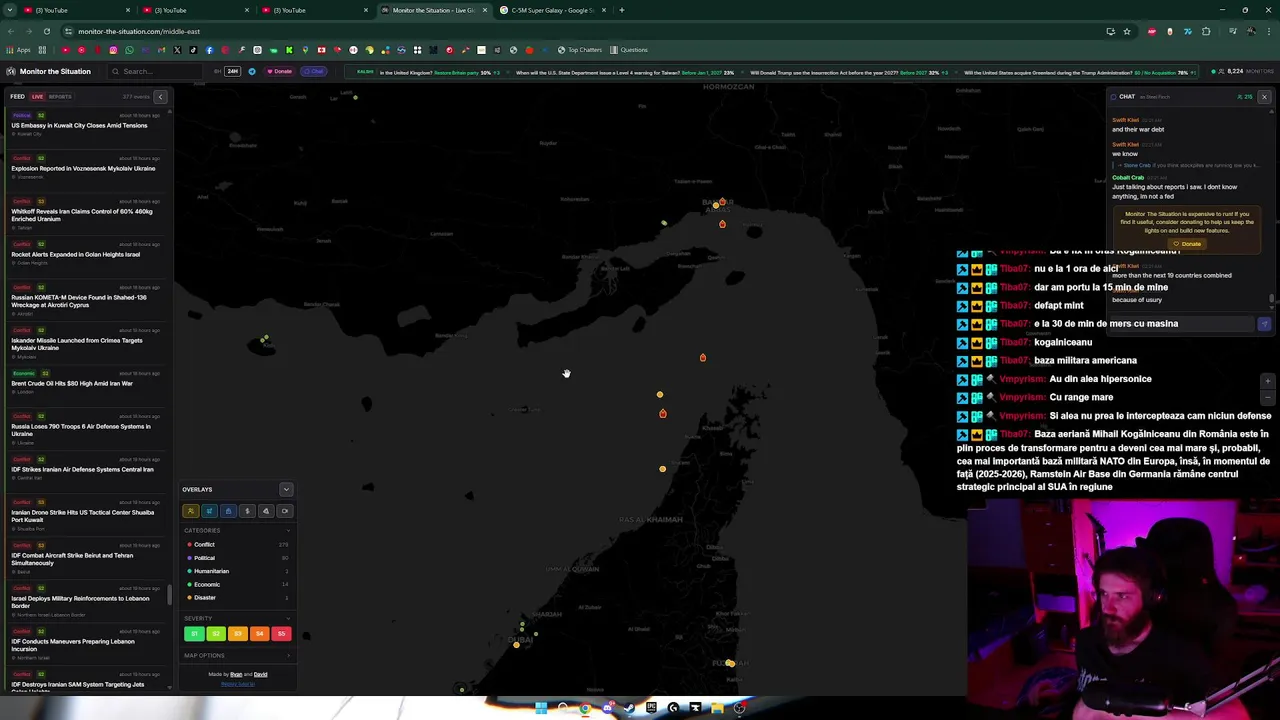Switch to the LIVE feed tab
Viewport: 1280px width, 720px height.
37,97
